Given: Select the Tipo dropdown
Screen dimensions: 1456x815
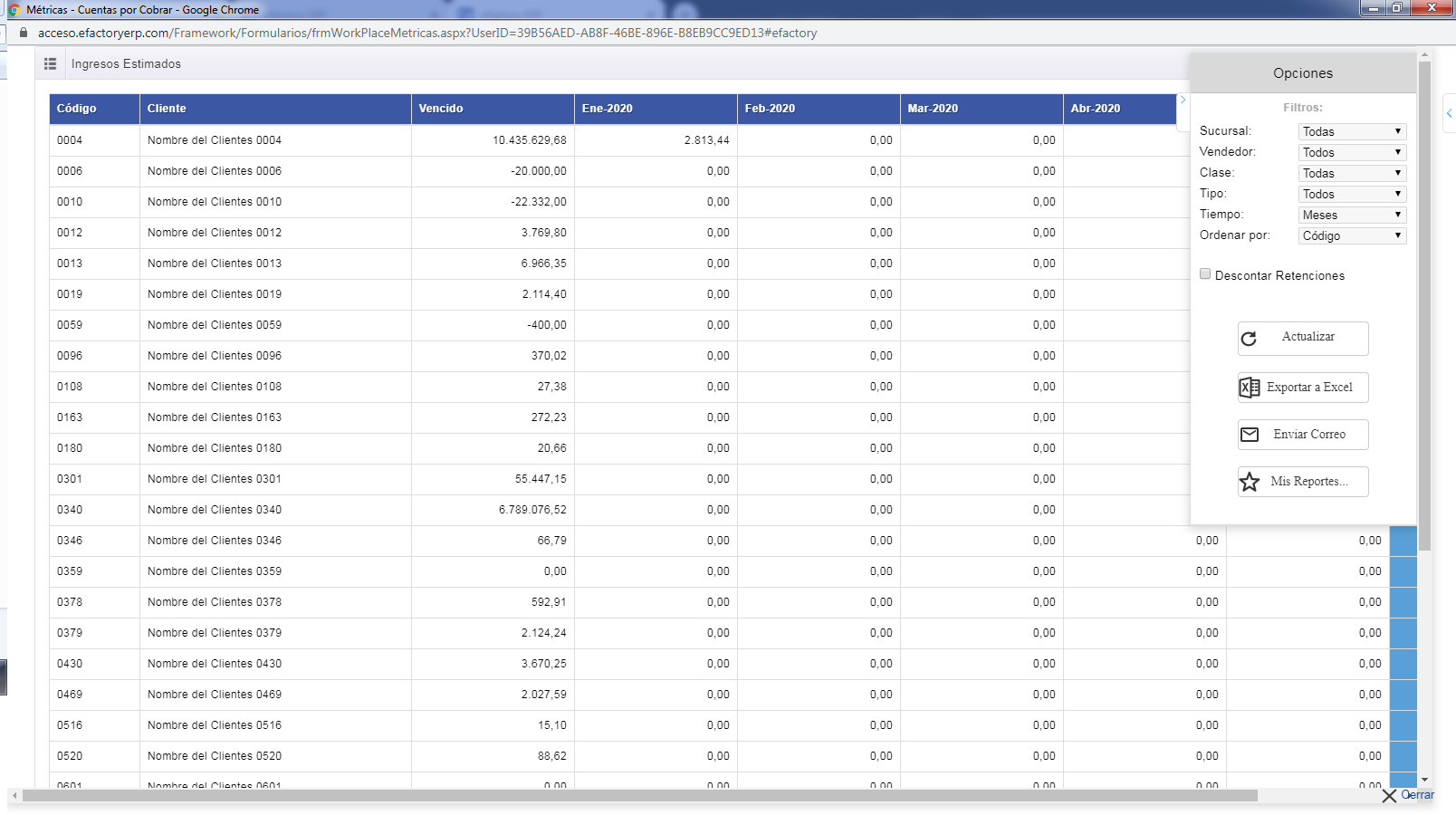Looking at the screenshot, I should (x=1351, y=194).
